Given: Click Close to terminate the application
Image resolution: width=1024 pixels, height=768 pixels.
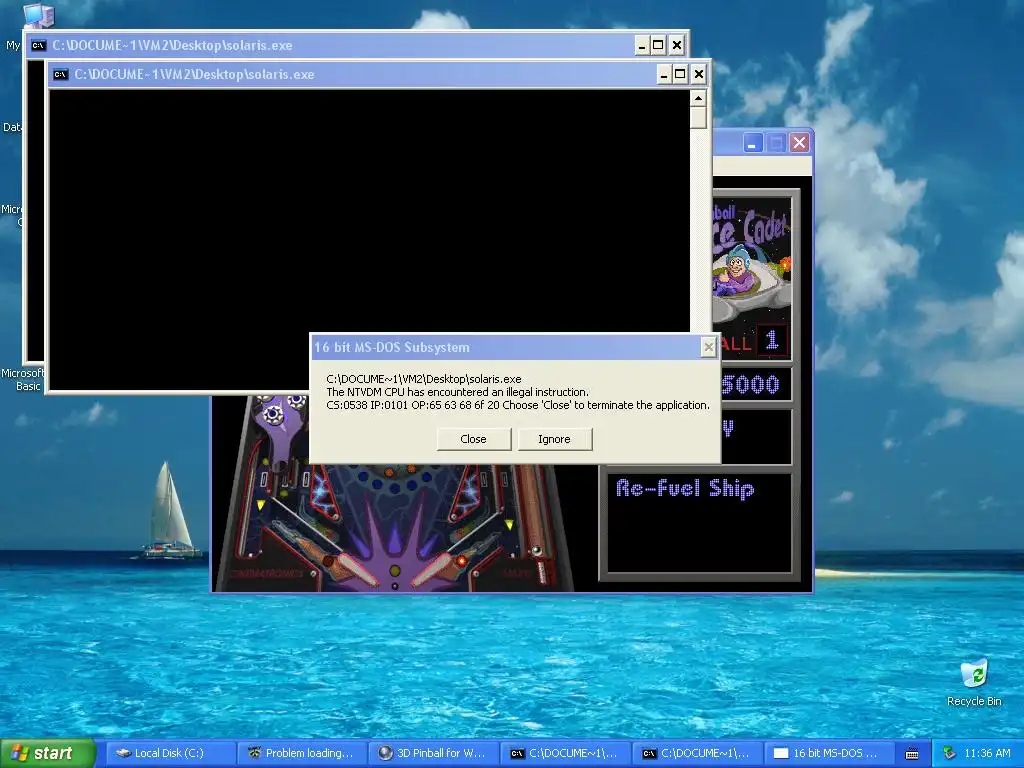Looking at the screenshot, I should 473,439.
